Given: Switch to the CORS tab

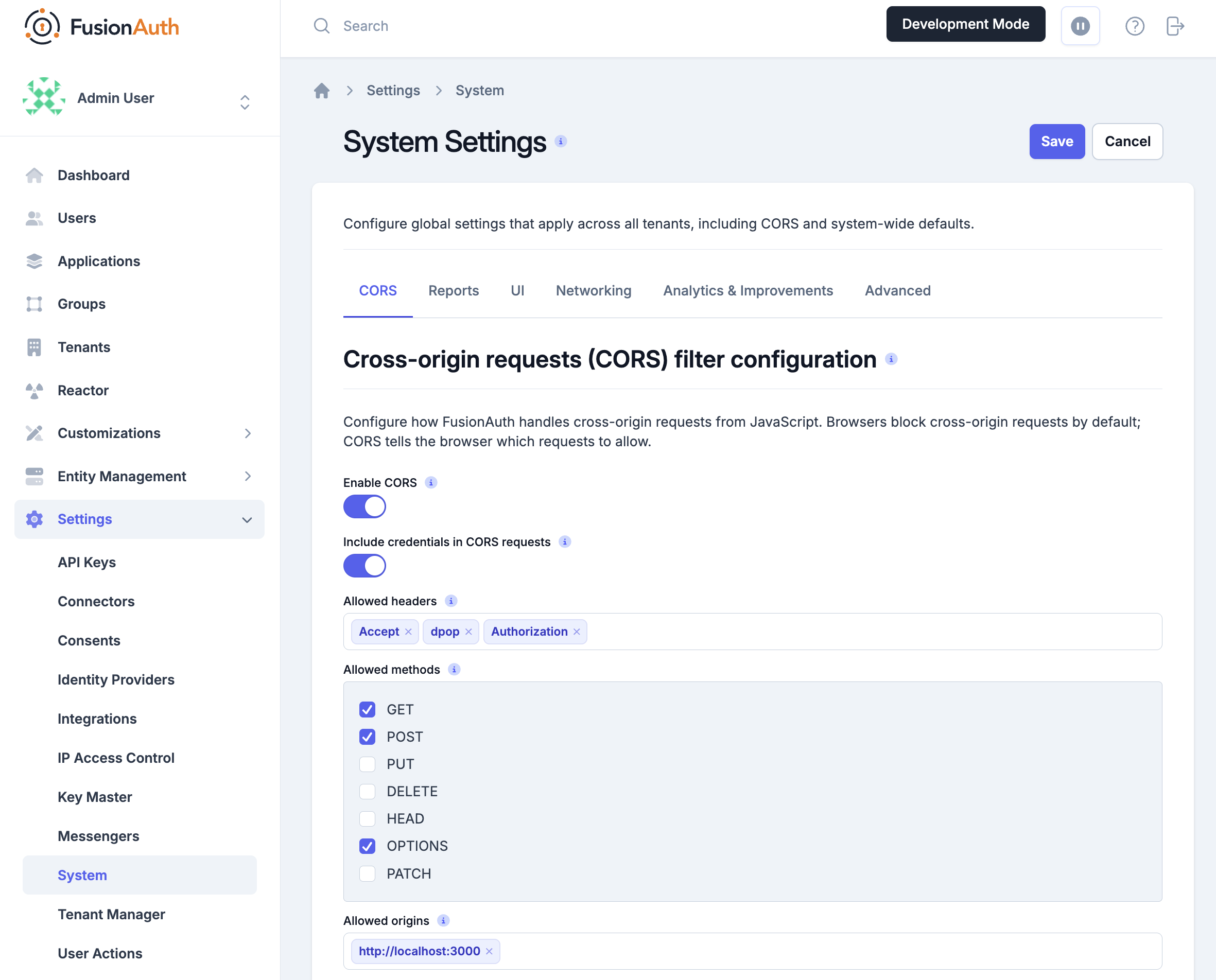Looking at the screenshot, I should (x=378, y=291).
